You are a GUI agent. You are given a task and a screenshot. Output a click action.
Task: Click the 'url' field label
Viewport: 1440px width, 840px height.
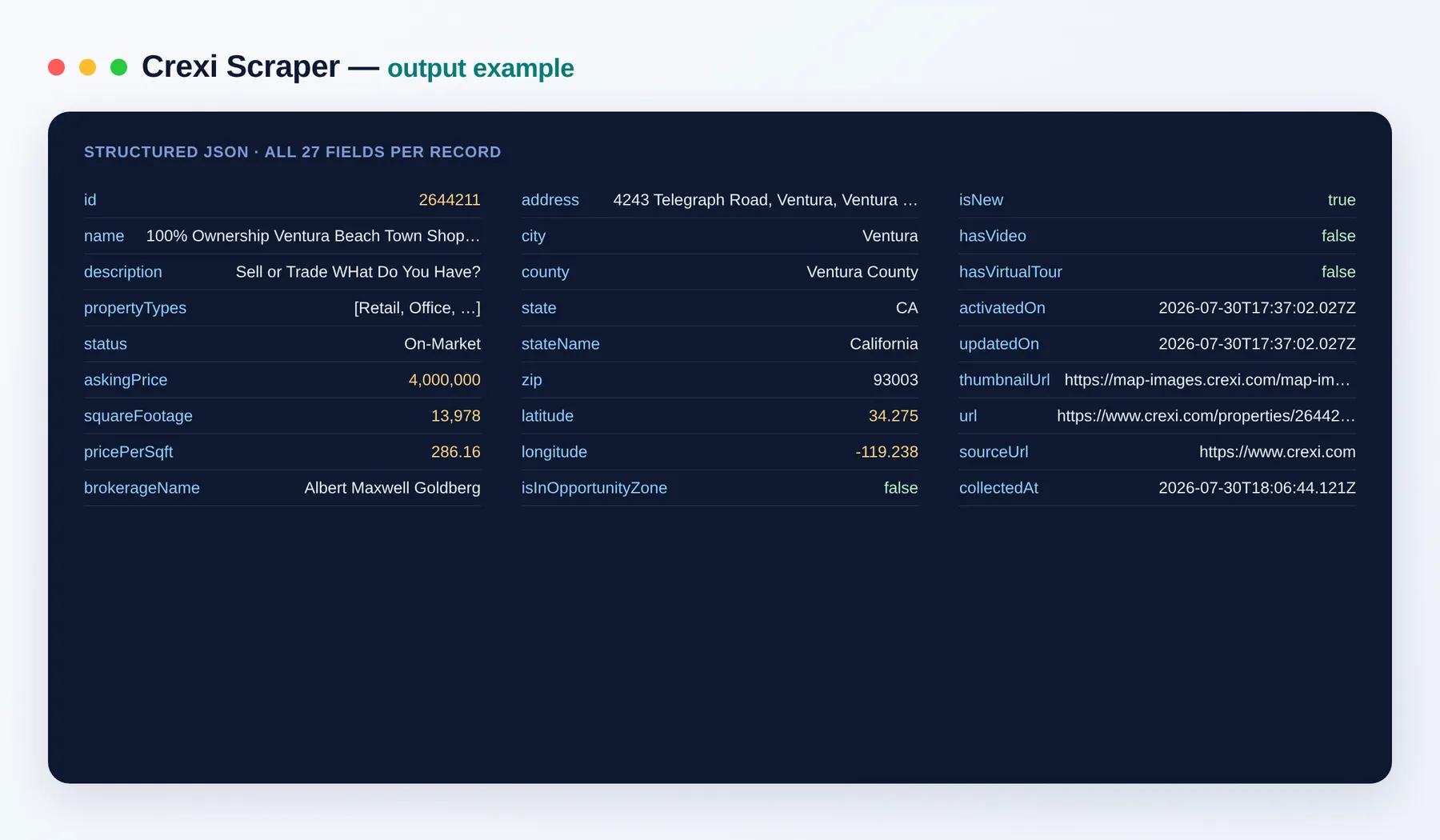tap(967, 416)
